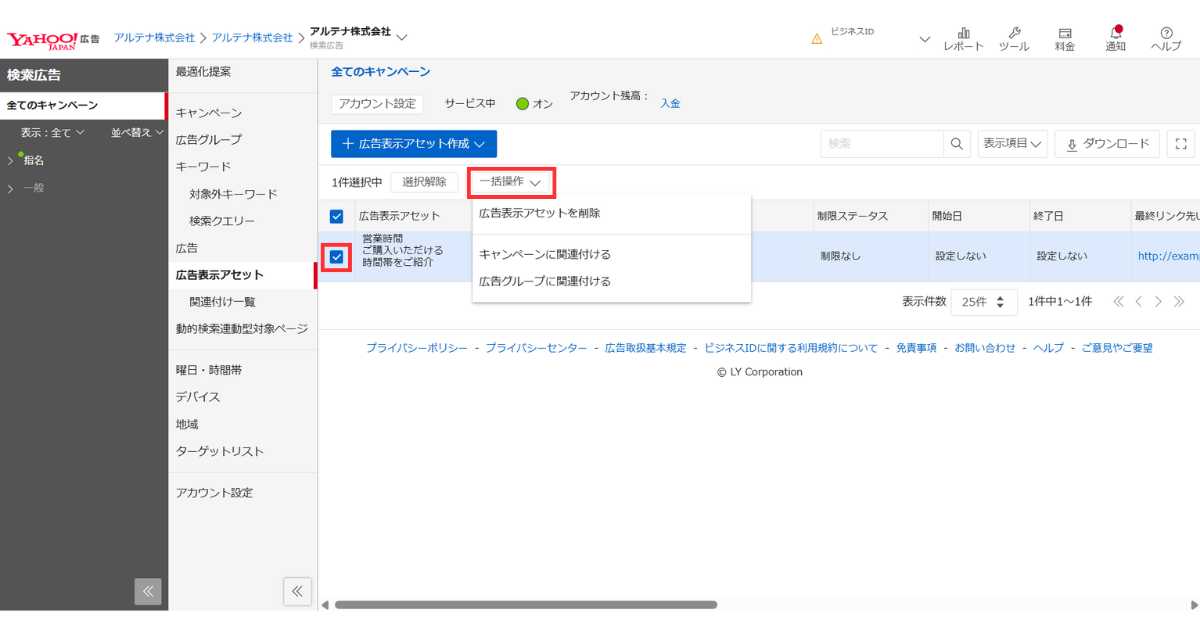Select 最適化提案 in side menu
Image resolution: width=1200 pixels, height=630 pixels.
tap(203, 72)
